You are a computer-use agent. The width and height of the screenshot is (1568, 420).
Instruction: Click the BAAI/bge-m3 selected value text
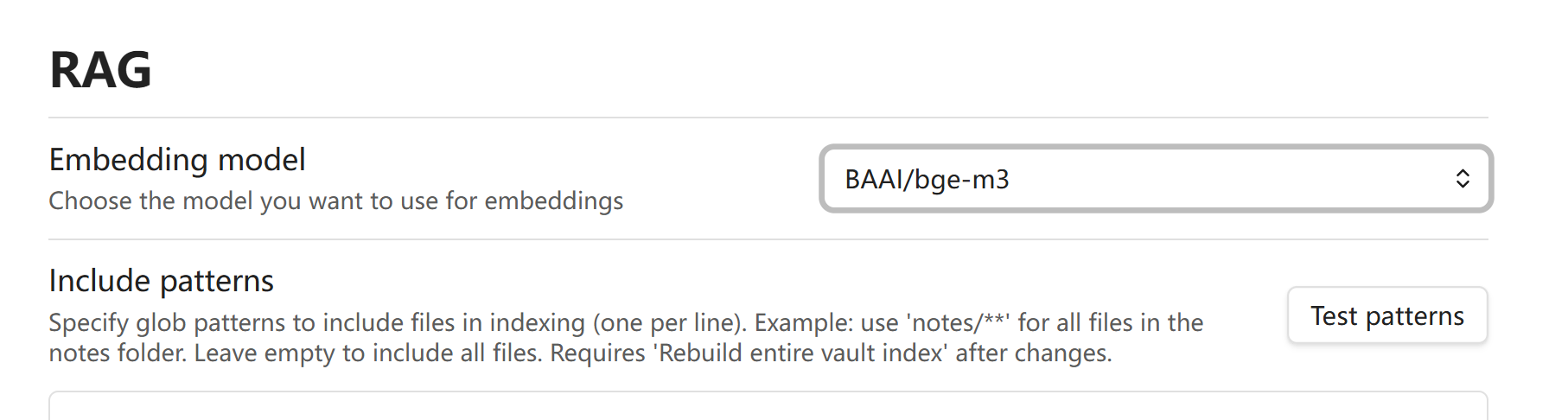927,180
